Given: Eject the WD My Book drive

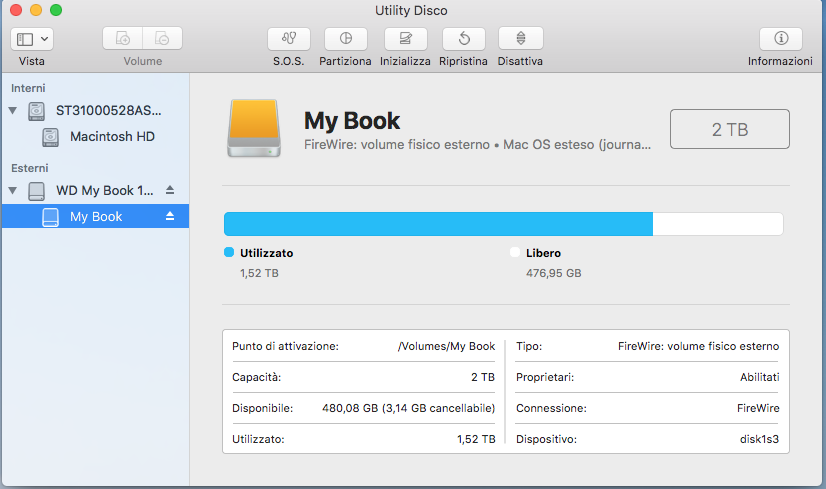Looking at the screenshot, I should pos(170,190).
